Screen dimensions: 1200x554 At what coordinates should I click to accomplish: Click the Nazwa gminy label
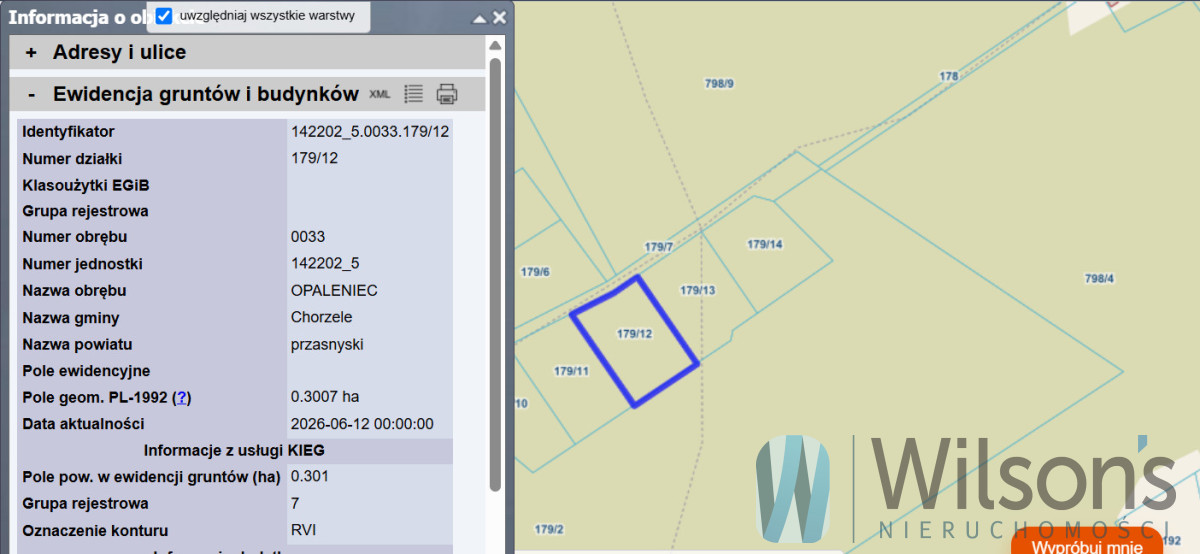pyautogui.click(x=70, y=317)
